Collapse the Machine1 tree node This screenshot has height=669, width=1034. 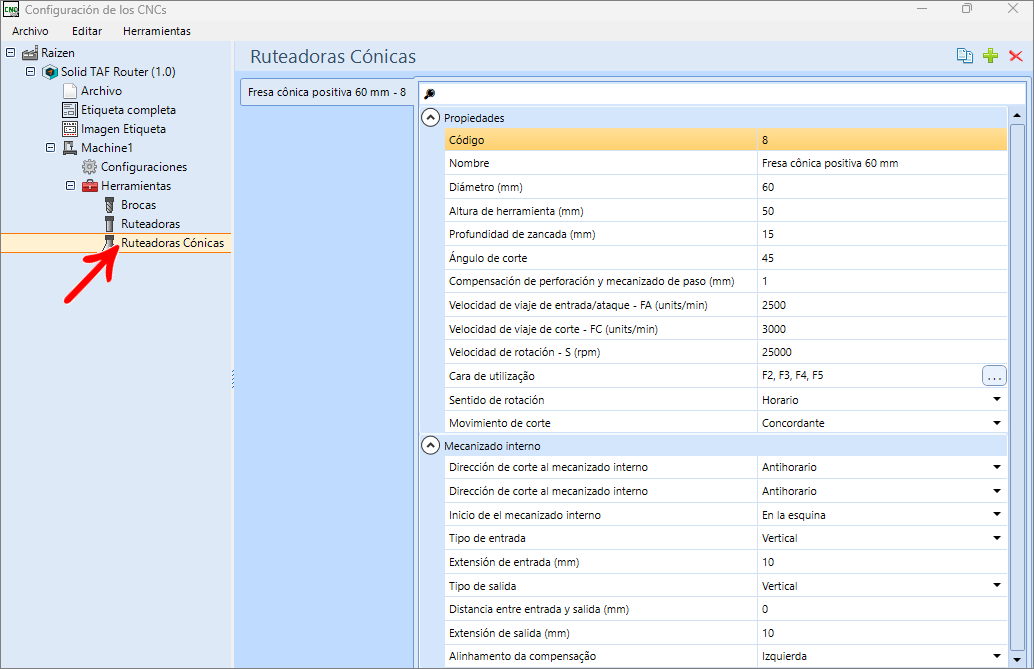click(50, 148)
